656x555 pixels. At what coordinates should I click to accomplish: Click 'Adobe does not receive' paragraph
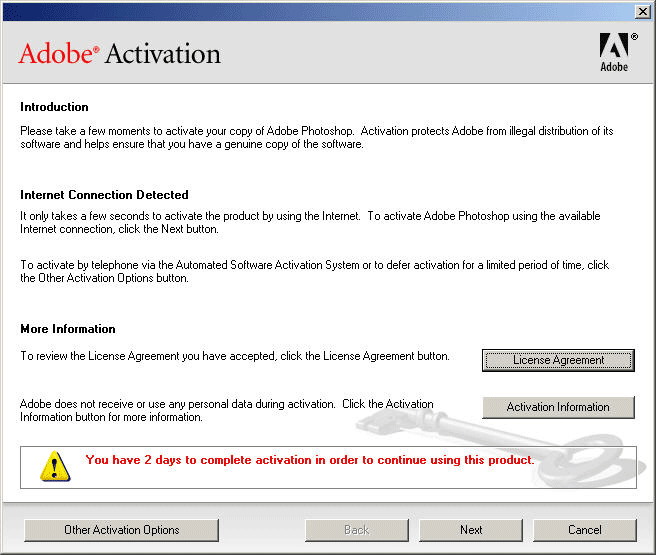227,411
